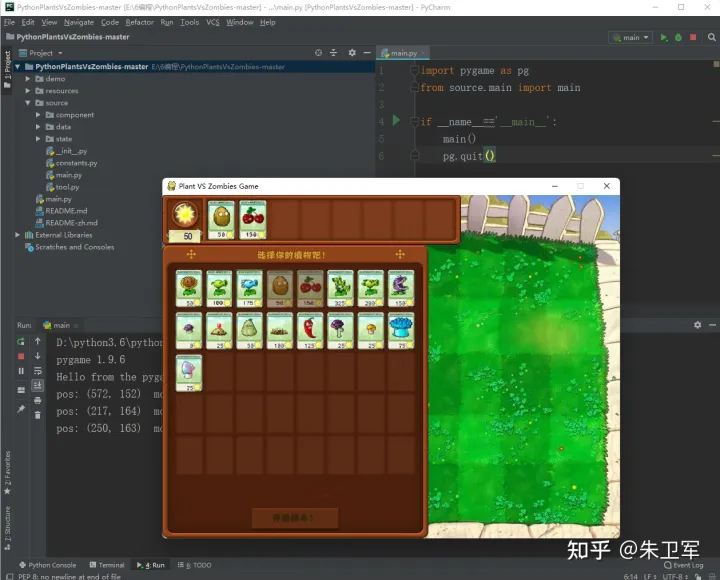Image resolution: width=720 pixels, height=580 pixels.
Task: Switch to the Python Console tool tab
Action: tap(48, 565)
